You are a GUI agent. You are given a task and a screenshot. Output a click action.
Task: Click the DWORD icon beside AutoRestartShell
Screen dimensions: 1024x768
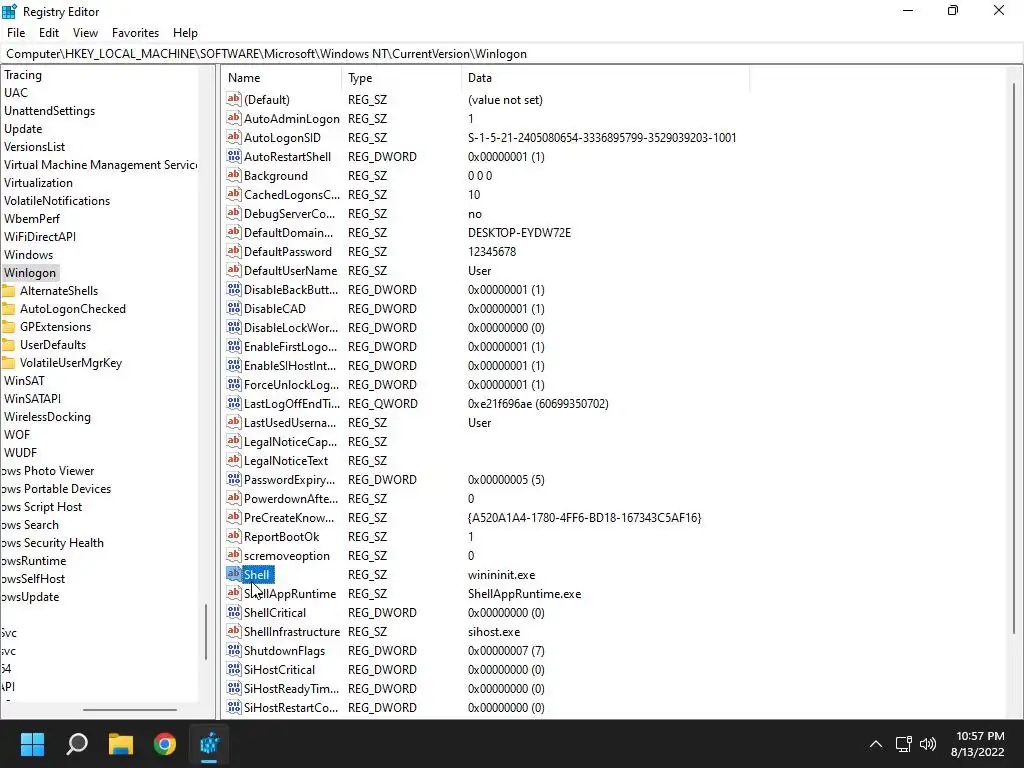(234, 156)
